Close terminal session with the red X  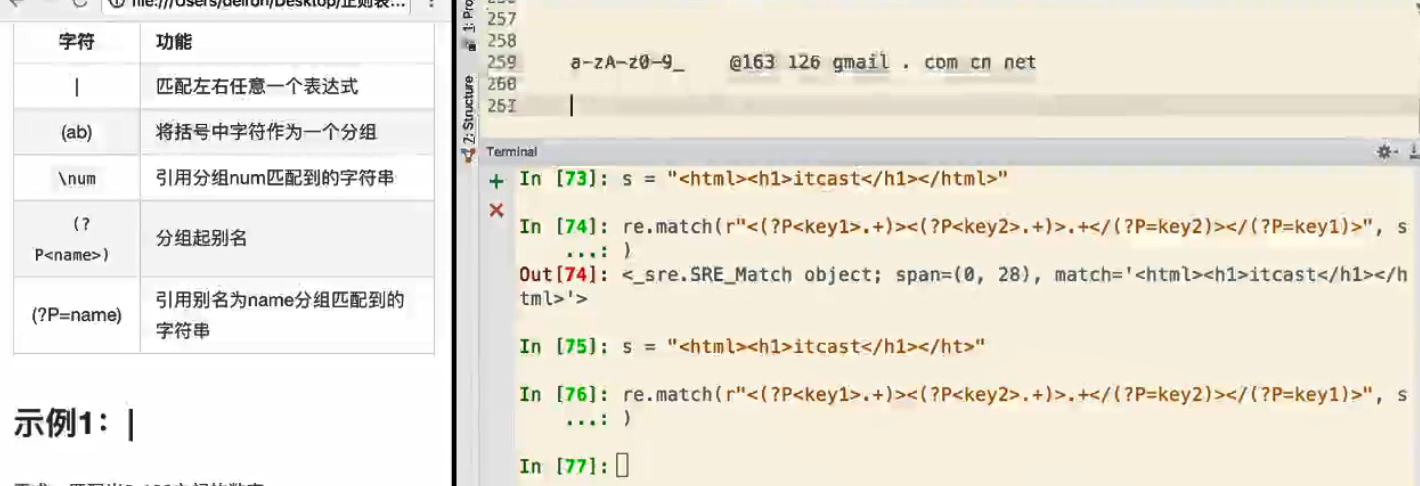[496, 210]
